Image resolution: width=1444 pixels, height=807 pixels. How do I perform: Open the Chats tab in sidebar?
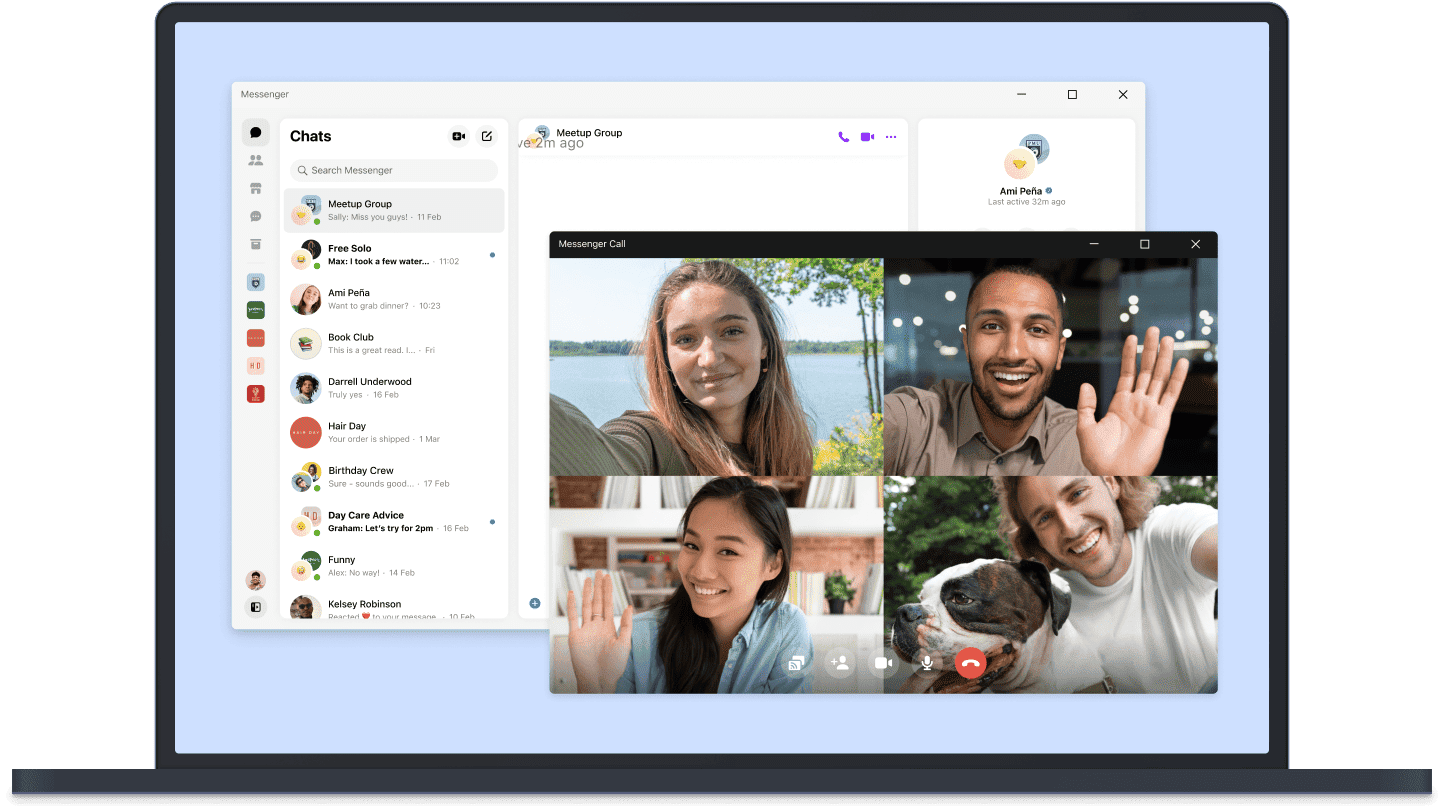point(255,132)
